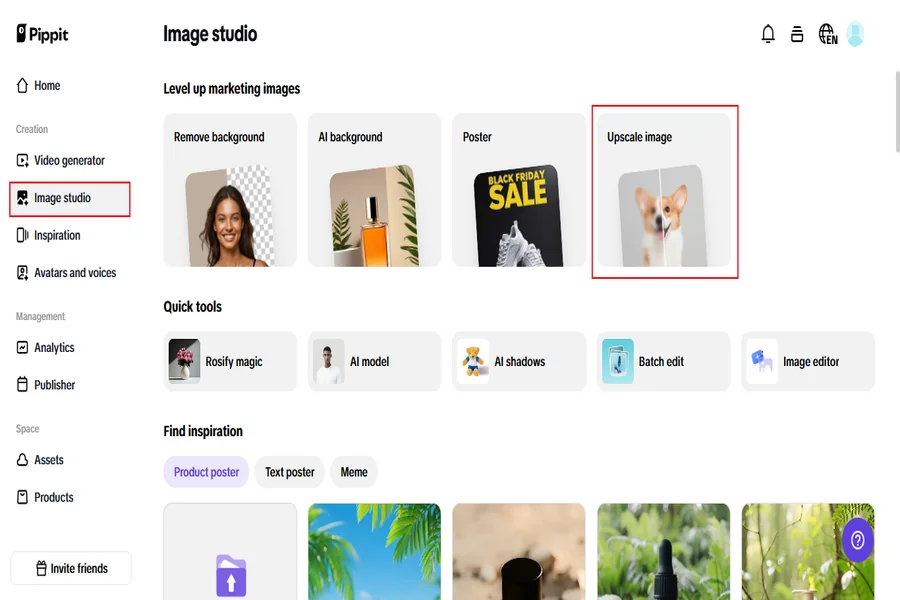Viewport: 900px width, 600px height.
Task: Select the Product poster filter chip
Action: 206,472
